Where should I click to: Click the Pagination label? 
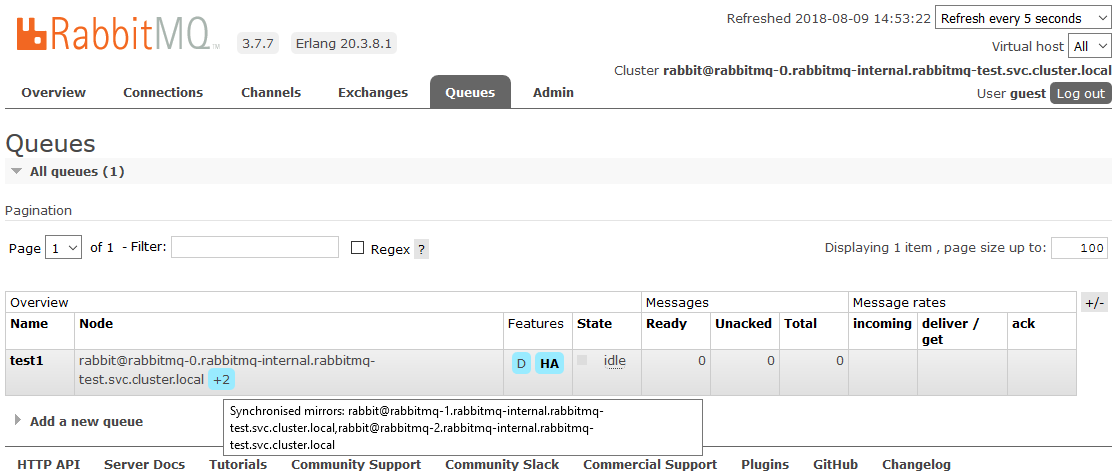pyautogui.click(x=38, y=210)
